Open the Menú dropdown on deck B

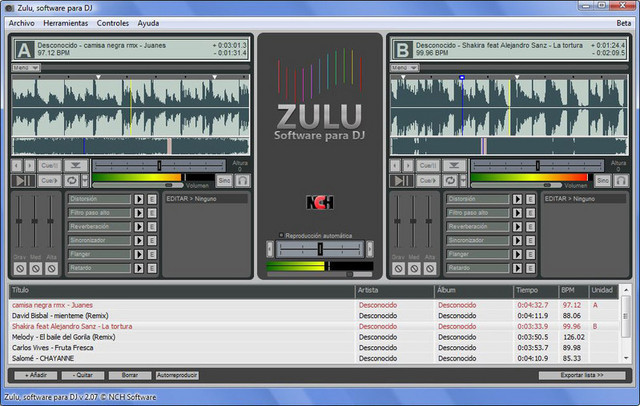[404, 67]
